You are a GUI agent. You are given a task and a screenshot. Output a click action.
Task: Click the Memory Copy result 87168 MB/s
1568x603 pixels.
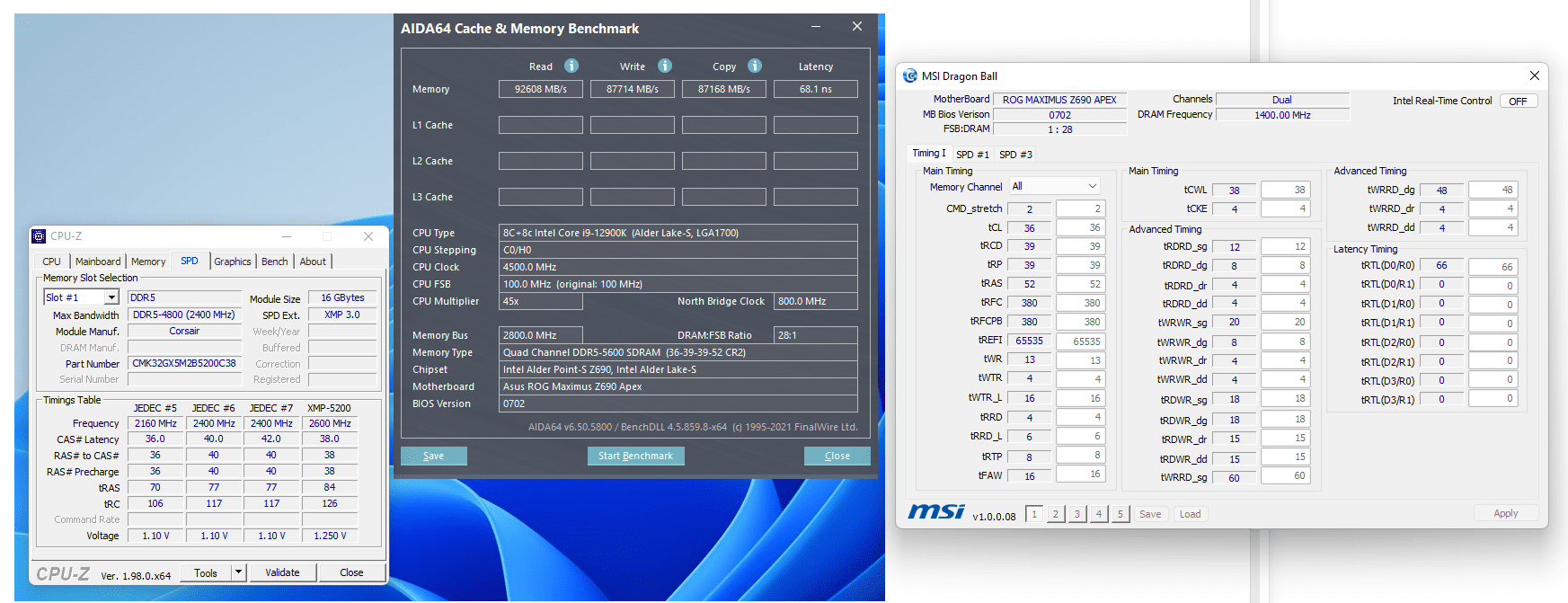tap(724, 89)
